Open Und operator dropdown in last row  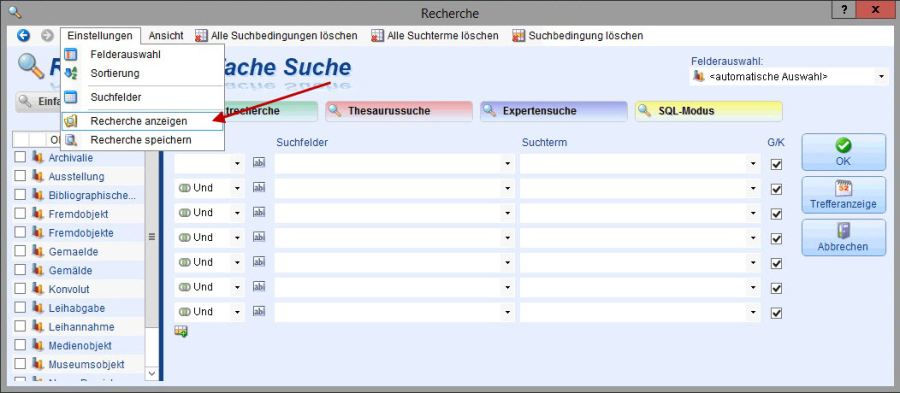click(x=238, y=312)
